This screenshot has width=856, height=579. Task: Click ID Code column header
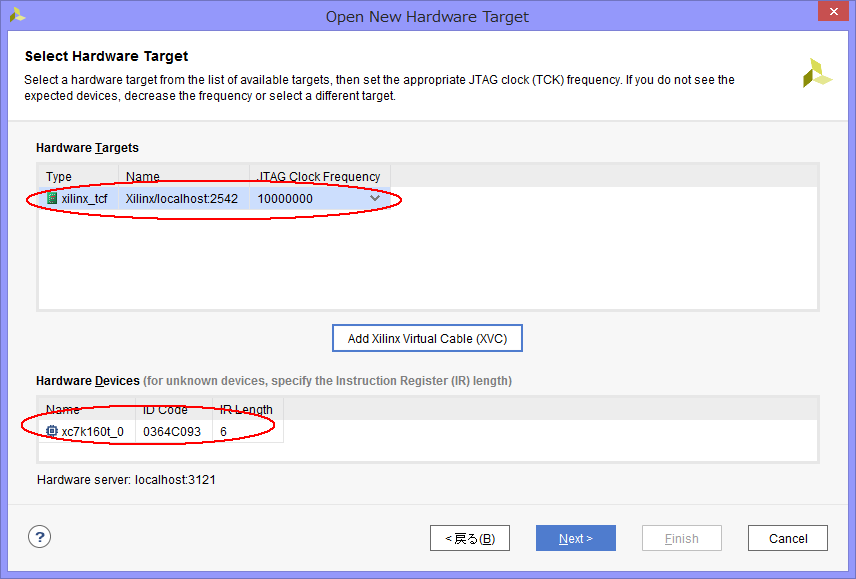point(173,410)
